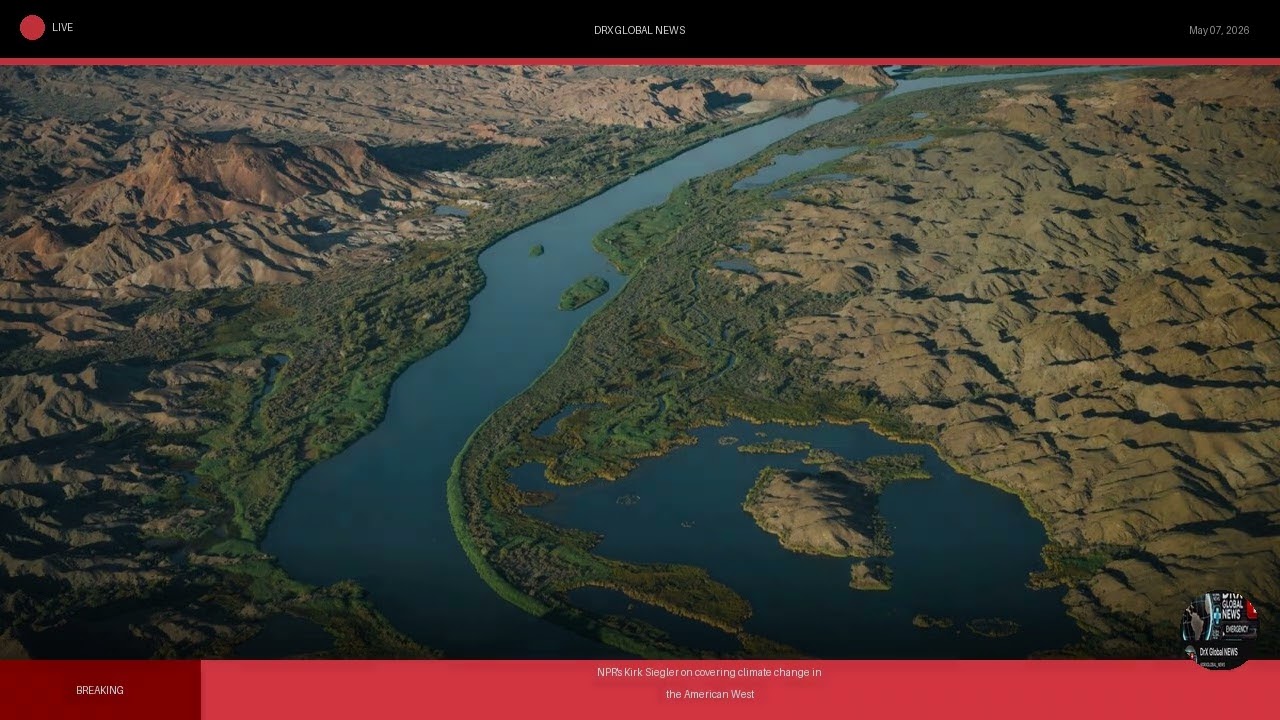This screenshot has width=1280, height=720.
Task: Click the May 07, 2026 date
Action: pos(1219,30)
